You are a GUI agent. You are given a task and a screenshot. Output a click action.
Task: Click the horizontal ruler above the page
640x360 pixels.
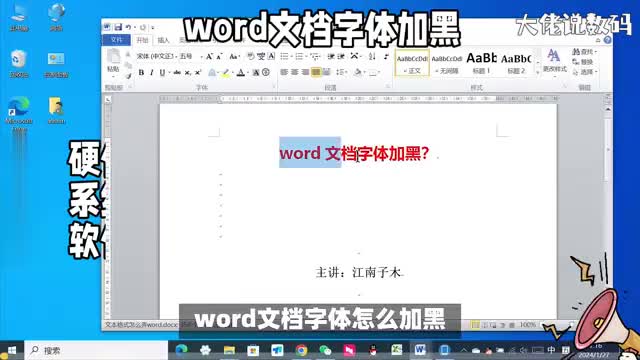(x=358, y=99)
